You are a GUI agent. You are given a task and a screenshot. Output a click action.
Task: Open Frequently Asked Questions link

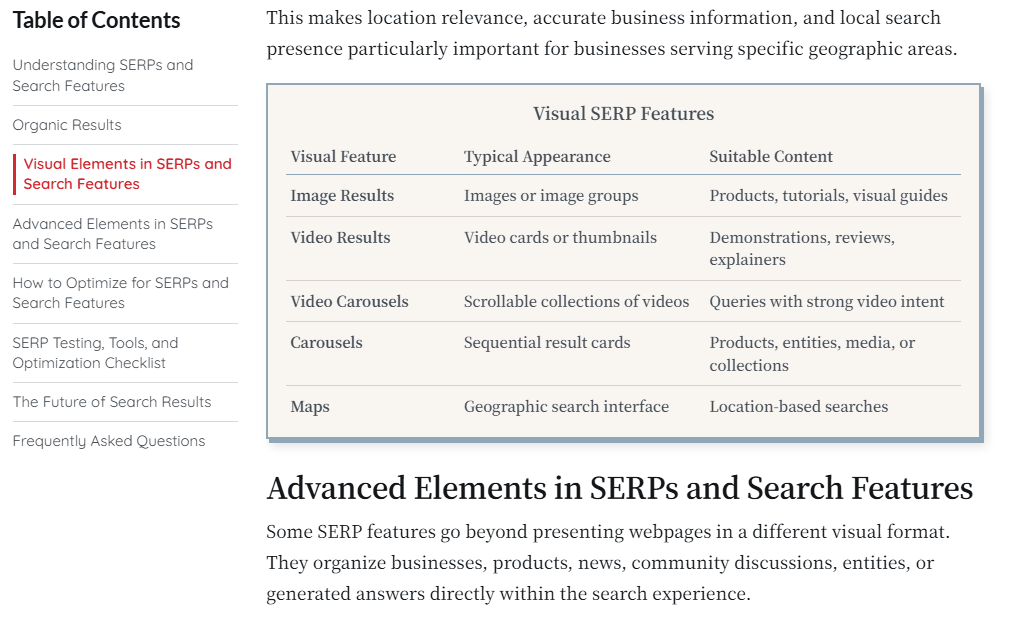pos(109,441)
